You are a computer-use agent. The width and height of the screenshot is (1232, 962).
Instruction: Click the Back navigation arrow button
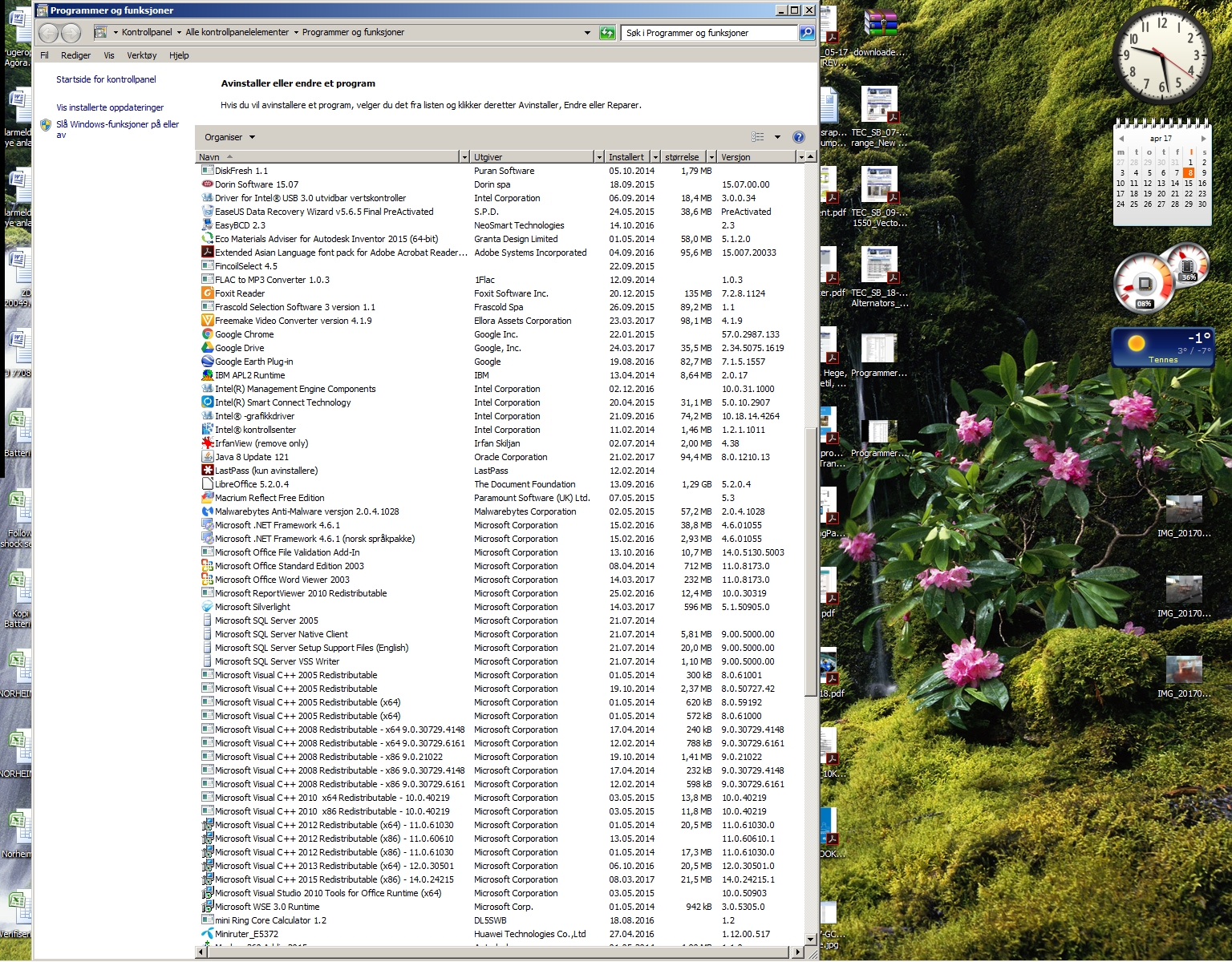pyautogui.click(x=49, y=33)
